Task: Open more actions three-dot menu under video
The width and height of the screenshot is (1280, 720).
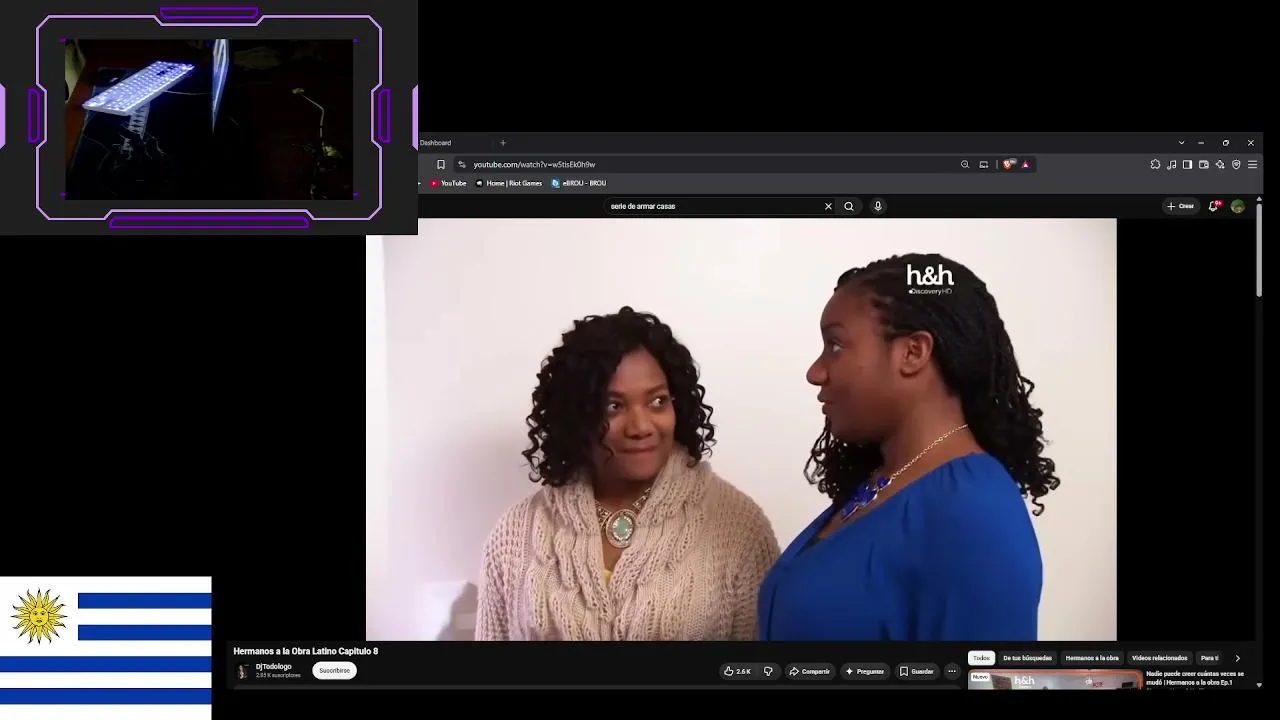Action: (952, 671)
